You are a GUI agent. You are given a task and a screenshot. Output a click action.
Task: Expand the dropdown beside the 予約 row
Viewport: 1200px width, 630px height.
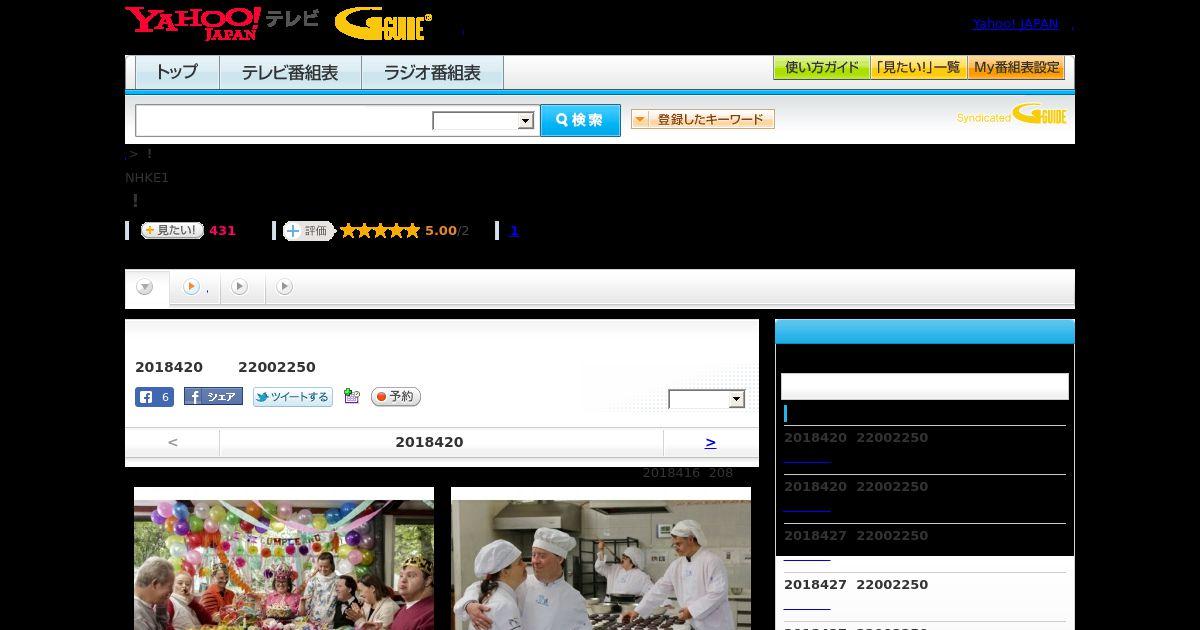click(x=707, y=399)
